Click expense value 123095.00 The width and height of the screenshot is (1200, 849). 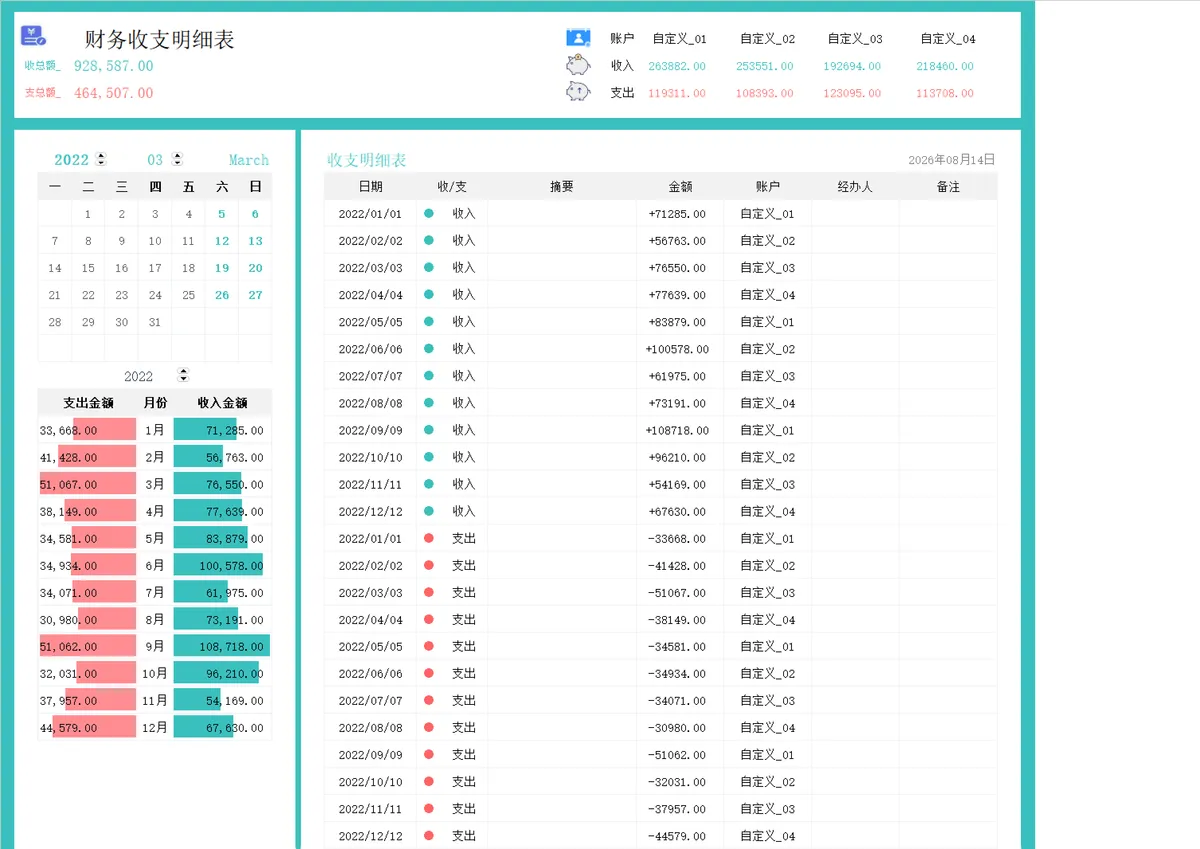pos(852,93)
